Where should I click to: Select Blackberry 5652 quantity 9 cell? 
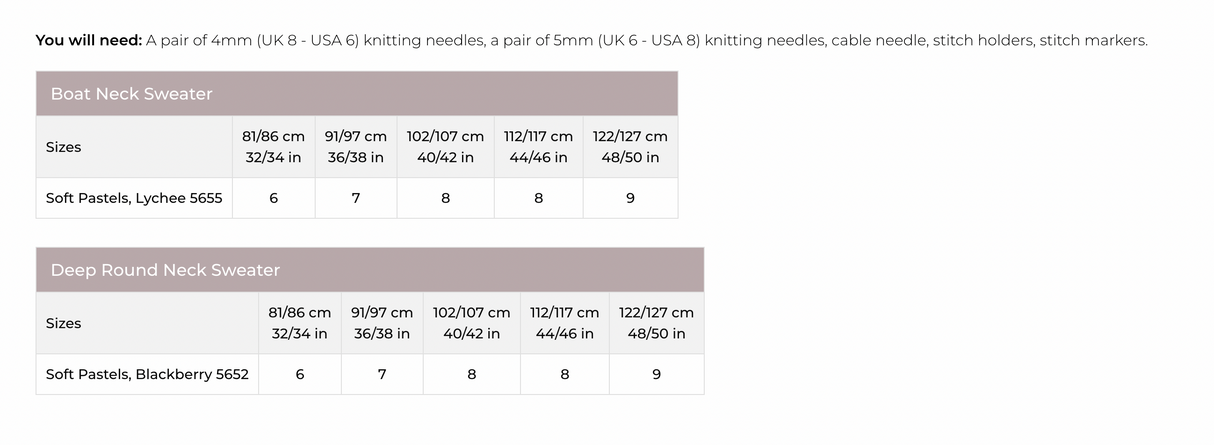pyautogui.click(x=656, y=374)
